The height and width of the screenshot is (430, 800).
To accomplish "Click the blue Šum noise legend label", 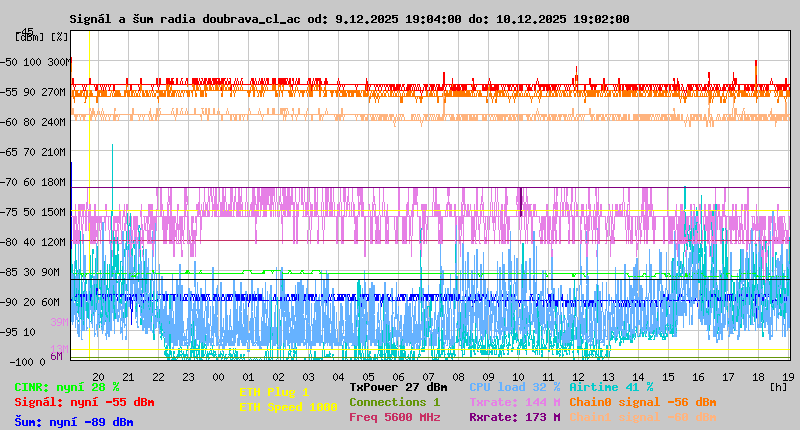I will (73, 422).
